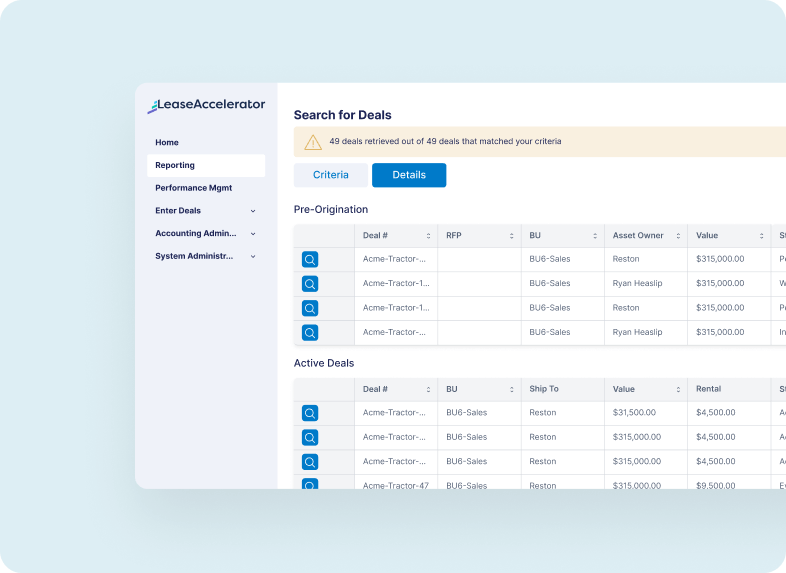Click magnifier icon for first Pre-Origination deal
Image resolution: width=786 pixels, height=573 pixels.
(x=310, y=260)
